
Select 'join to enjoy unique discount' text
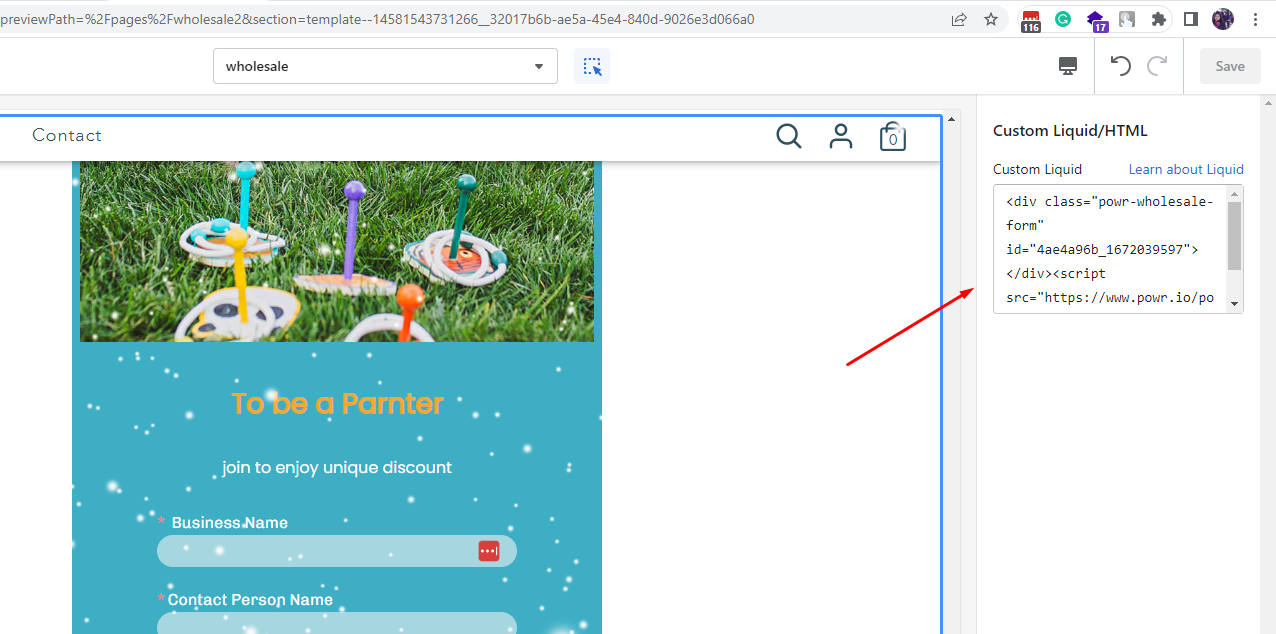click(x=337, y=467)
